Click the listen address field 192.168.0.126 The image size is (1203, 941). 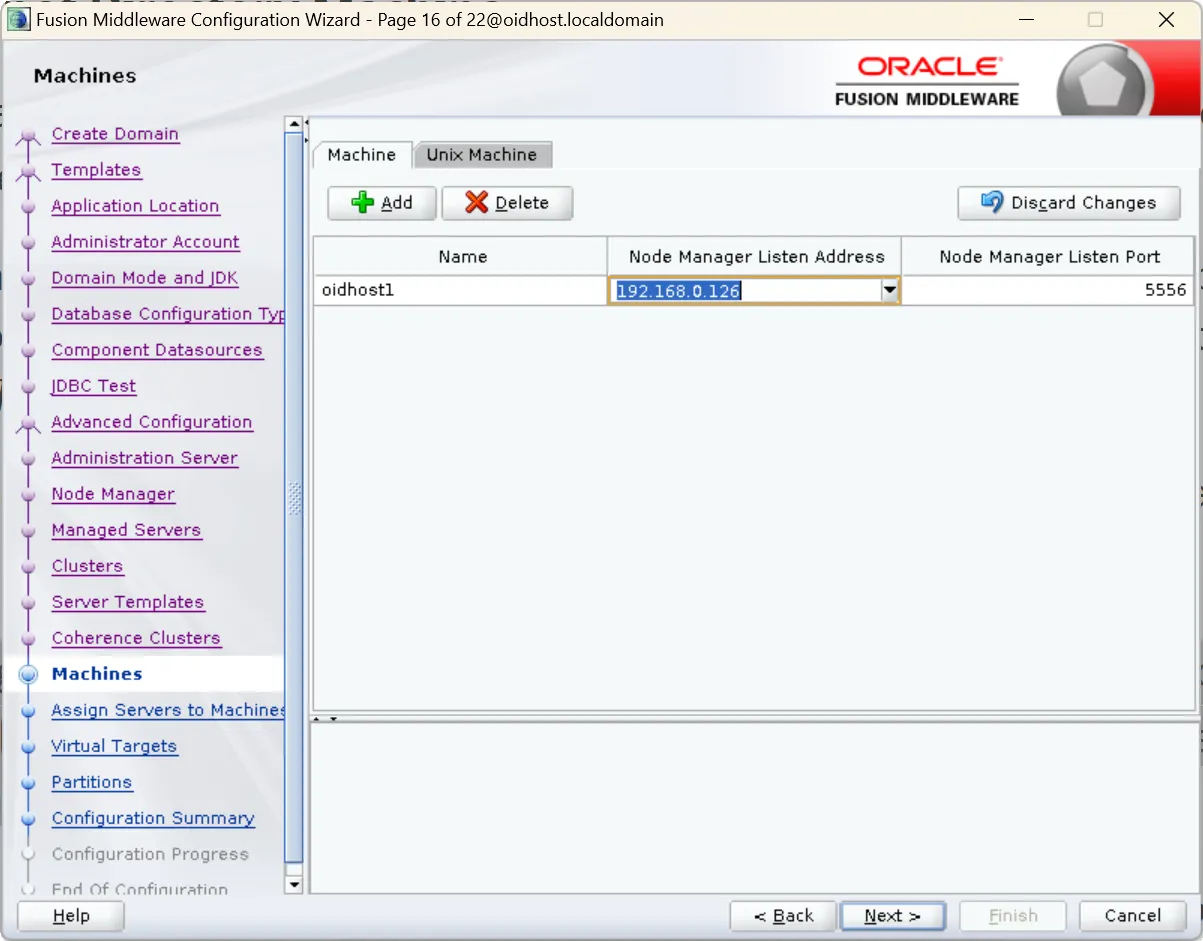point(745,291)
